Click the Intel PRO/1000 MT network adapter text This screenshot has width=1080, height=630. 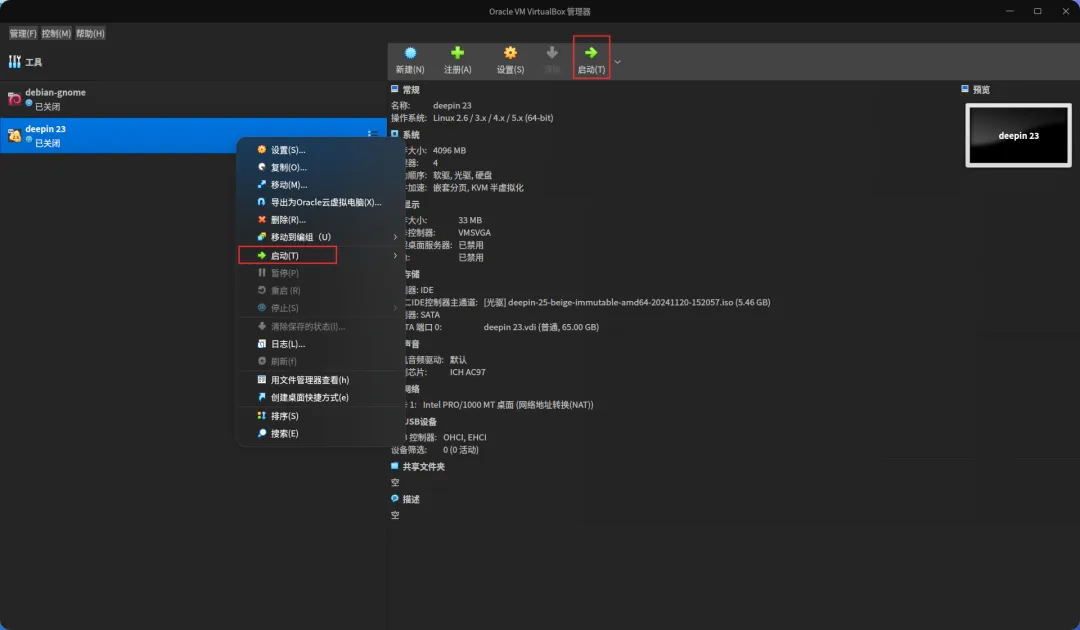point(508,405)
